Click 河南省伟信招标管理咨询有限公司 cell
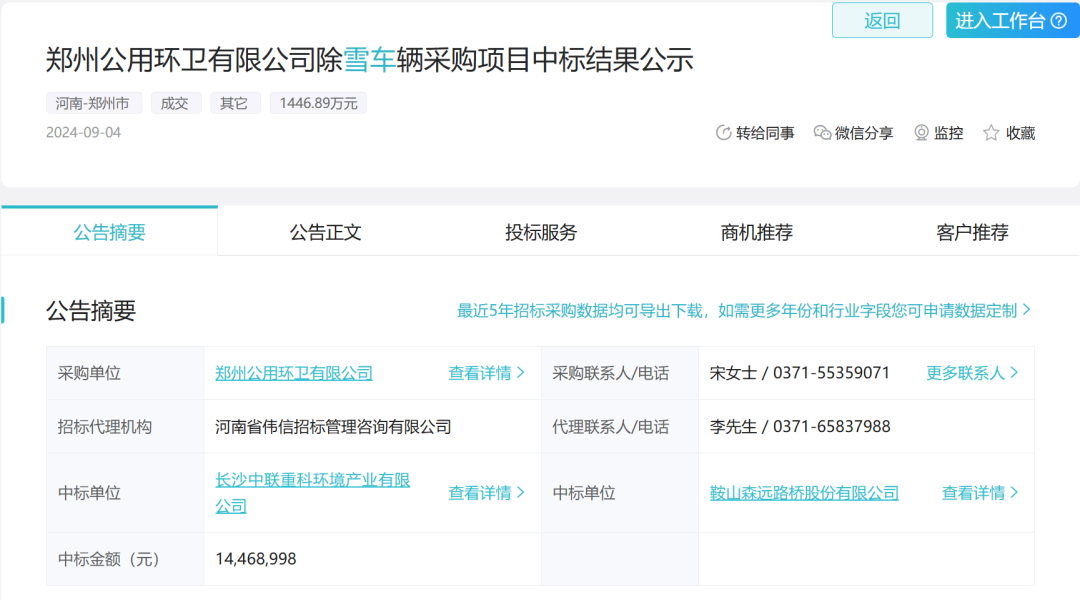 click(x=333, y=426)
